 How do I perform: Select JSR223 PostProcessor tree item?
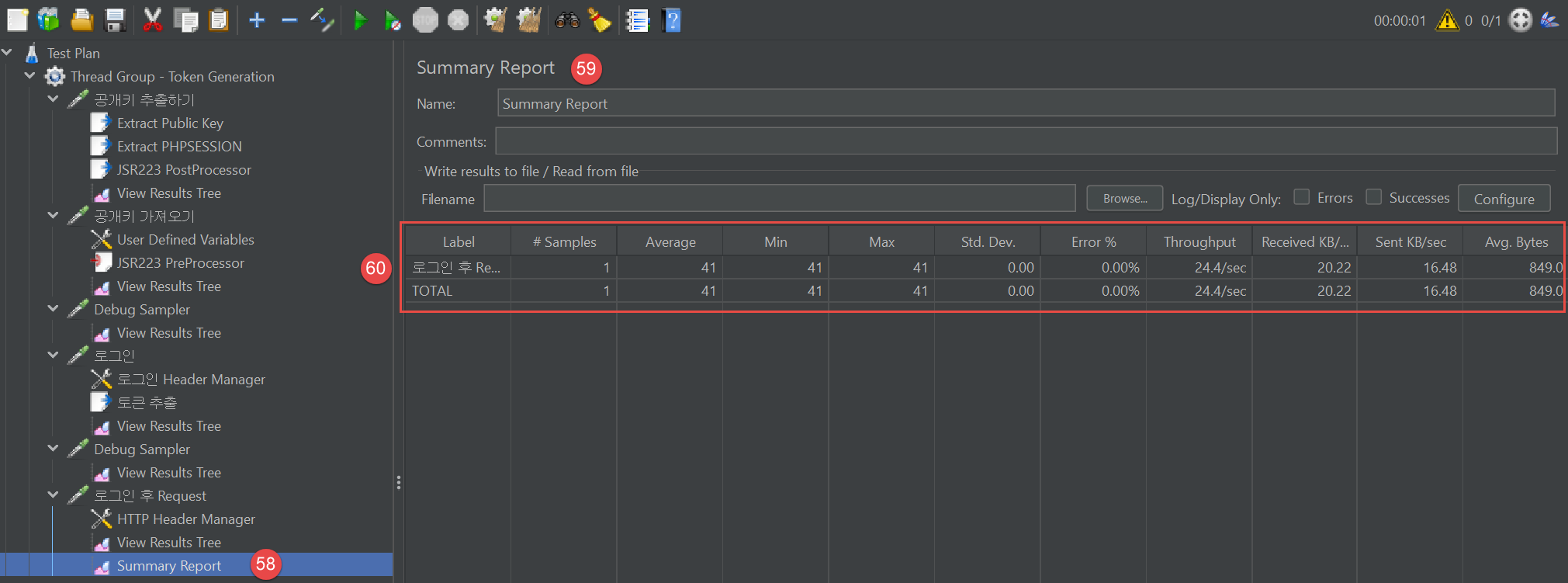click(184, 169)
